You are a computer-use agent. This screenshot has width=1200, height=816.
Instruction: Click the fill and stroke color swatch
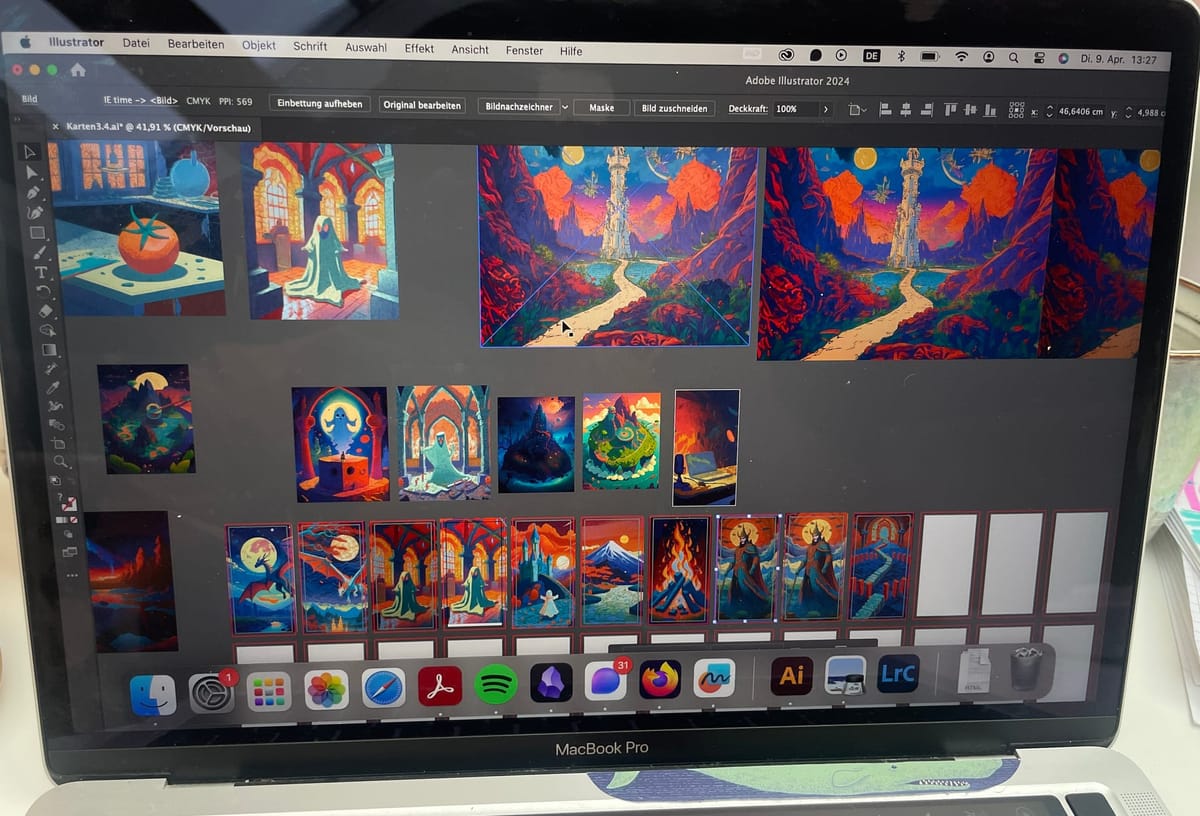[x=69, y=502]
